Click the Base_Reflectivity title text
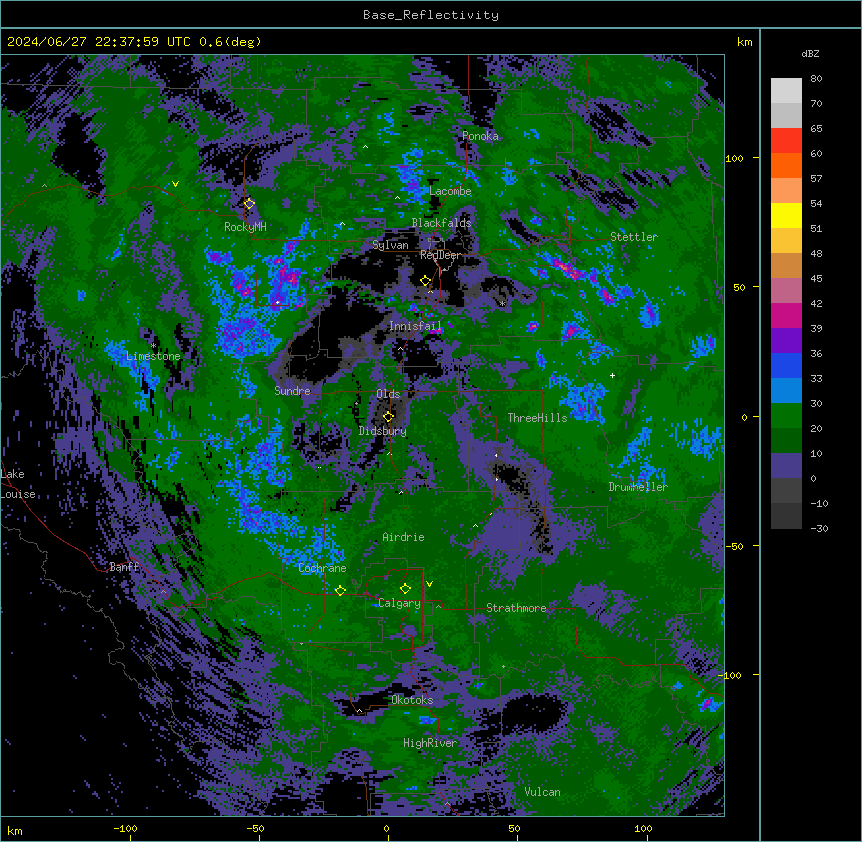Image resolution: width=862 pixels, height=842 pixels. point(431,15)
